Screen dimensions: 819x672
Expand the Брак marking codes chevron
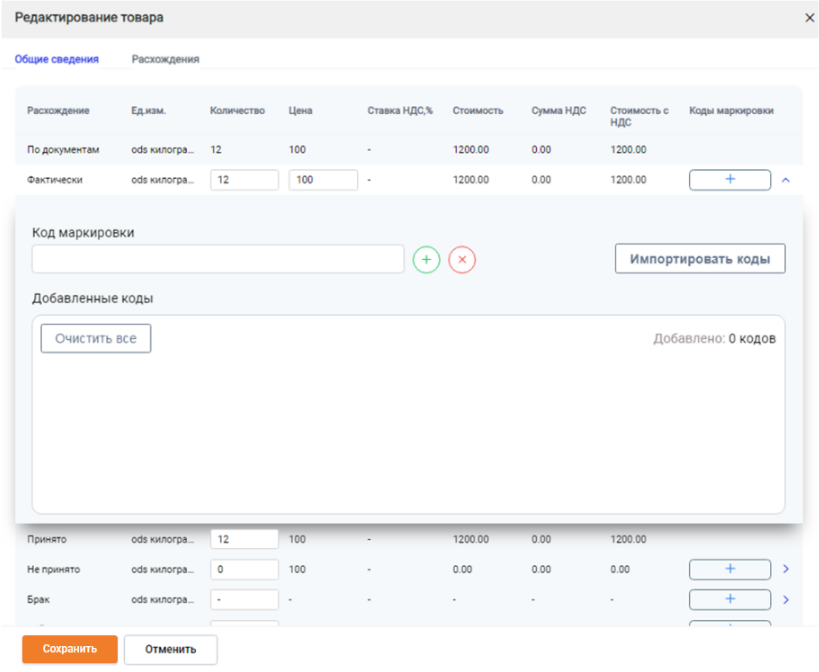coord(786,599)
